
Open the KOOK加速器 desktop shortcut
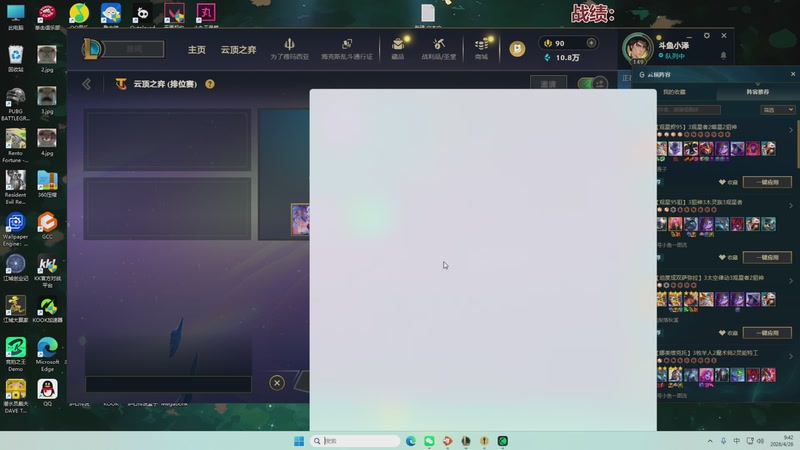pos(47,310)
